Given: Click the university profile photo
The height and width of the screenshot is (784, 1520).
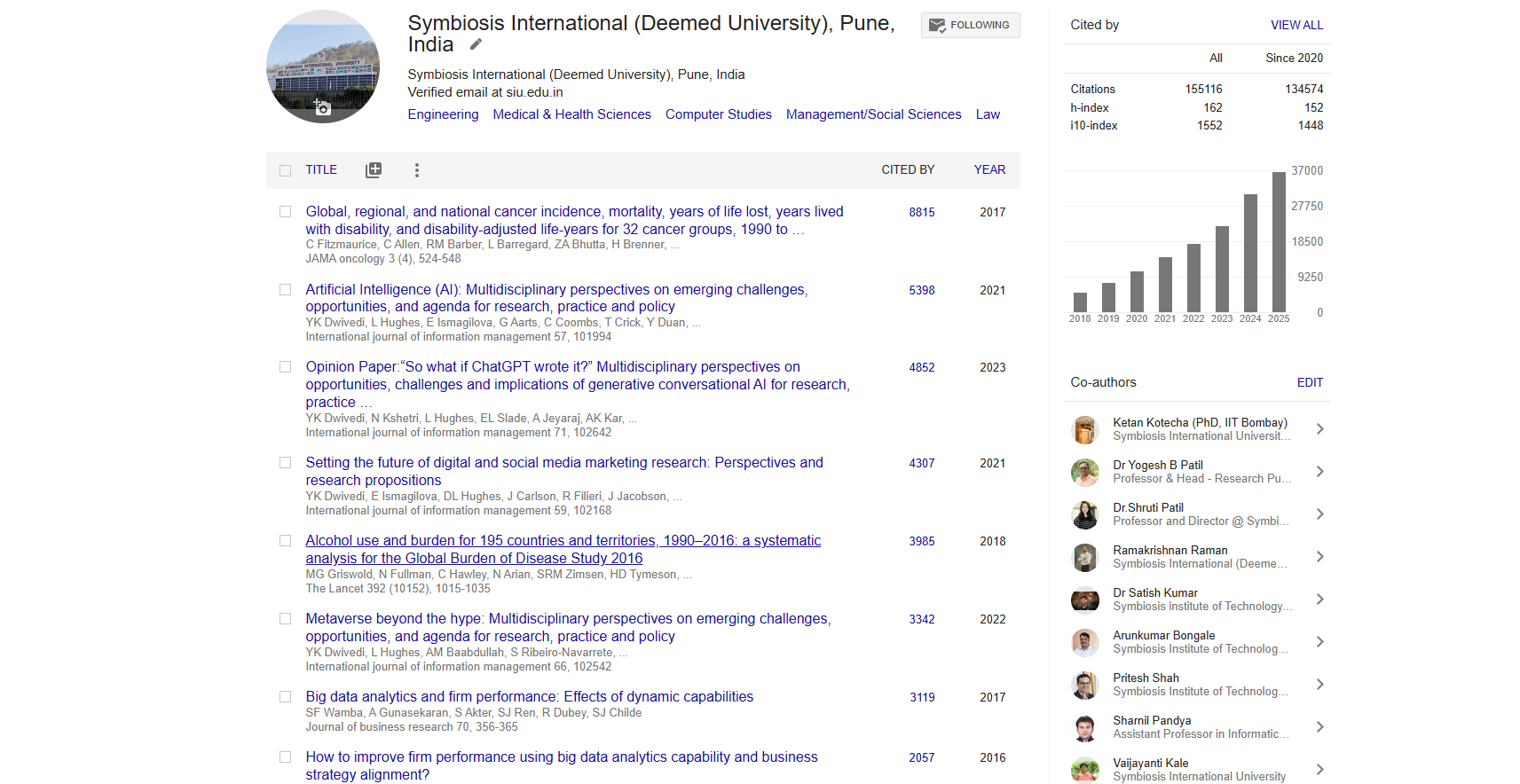Looking at the screenshot, I should [323, 67].
